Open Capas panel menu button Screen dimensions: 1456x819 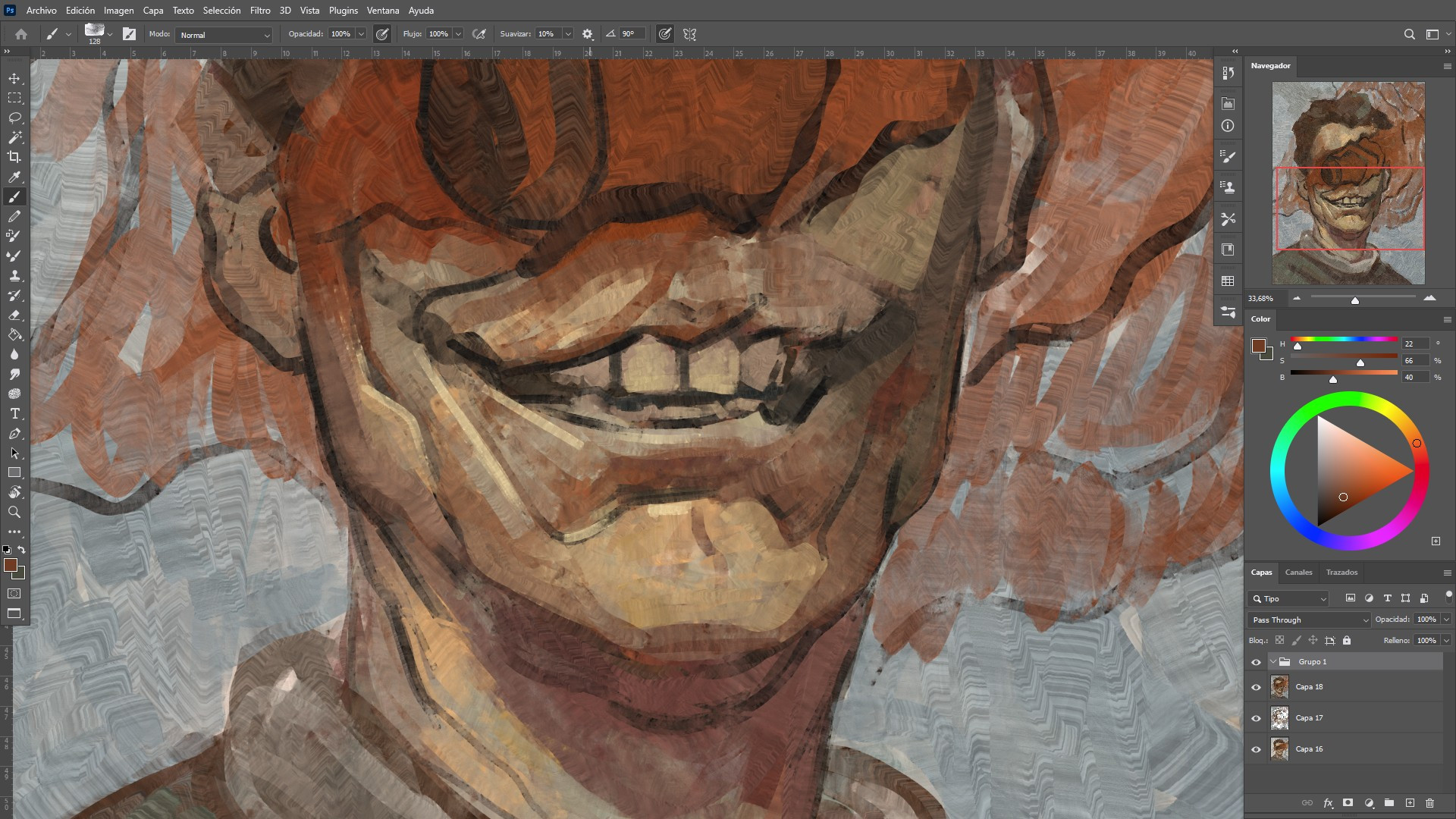pos(1447,573)
